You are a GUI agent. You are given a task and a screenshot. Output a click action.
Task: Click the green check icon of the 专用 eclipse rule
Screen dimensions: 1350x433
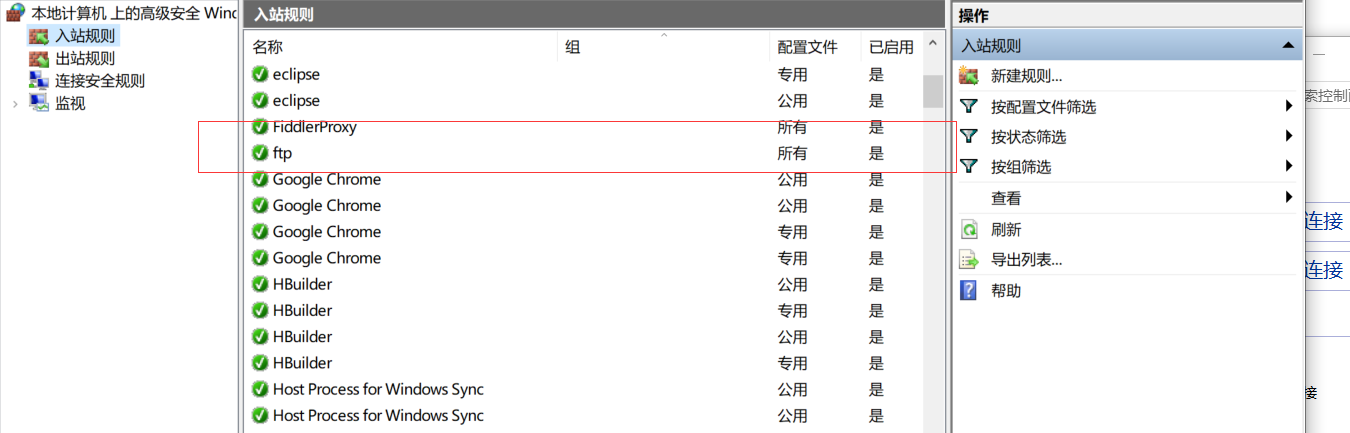tap(260, 74)
